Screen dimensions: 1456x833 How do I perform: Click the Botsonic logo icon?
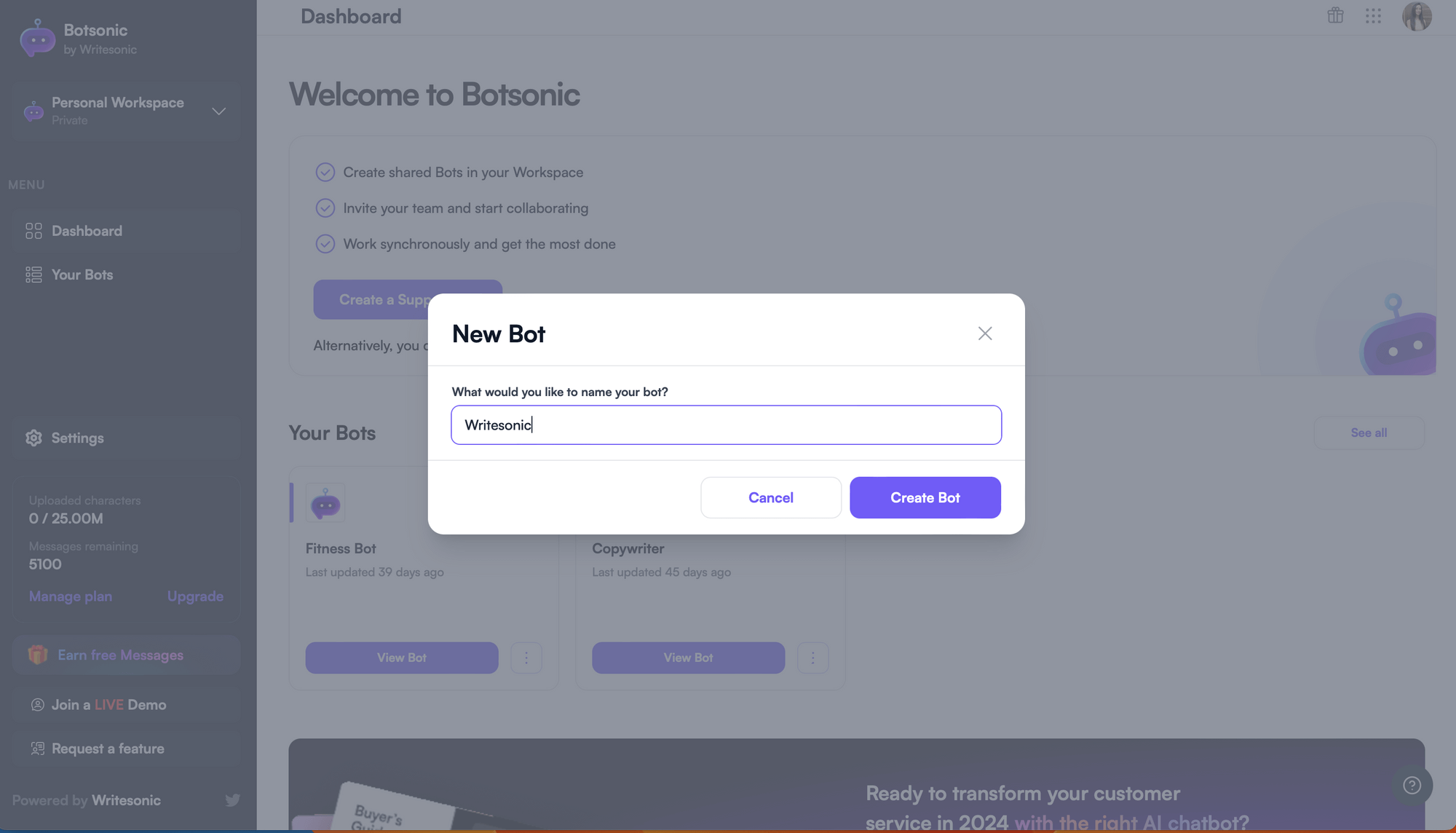pos(37,38)
